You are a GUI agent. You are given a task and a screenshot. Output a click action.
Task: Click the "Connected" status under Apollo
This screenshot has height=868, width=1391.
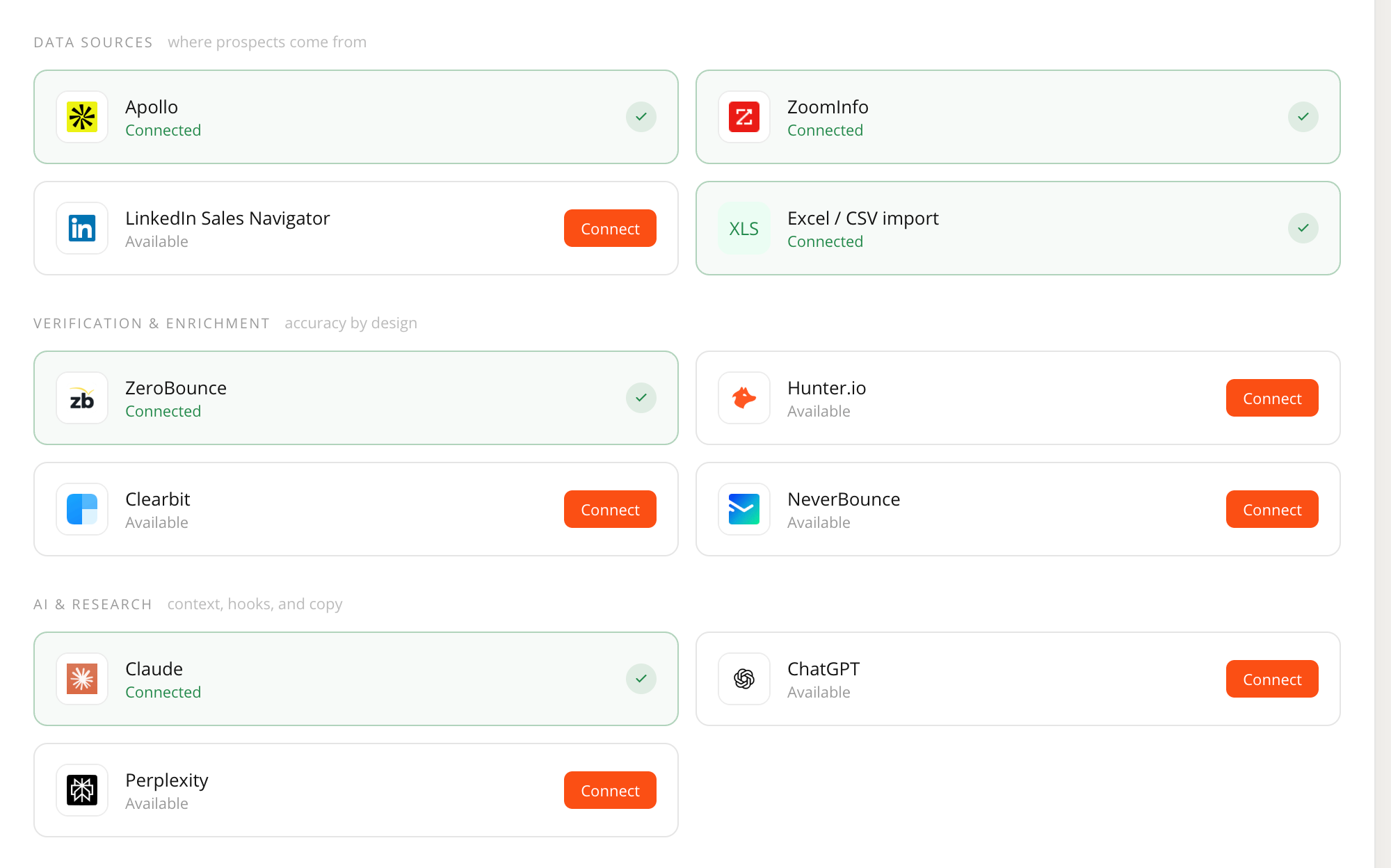click(x=163, y=131)
